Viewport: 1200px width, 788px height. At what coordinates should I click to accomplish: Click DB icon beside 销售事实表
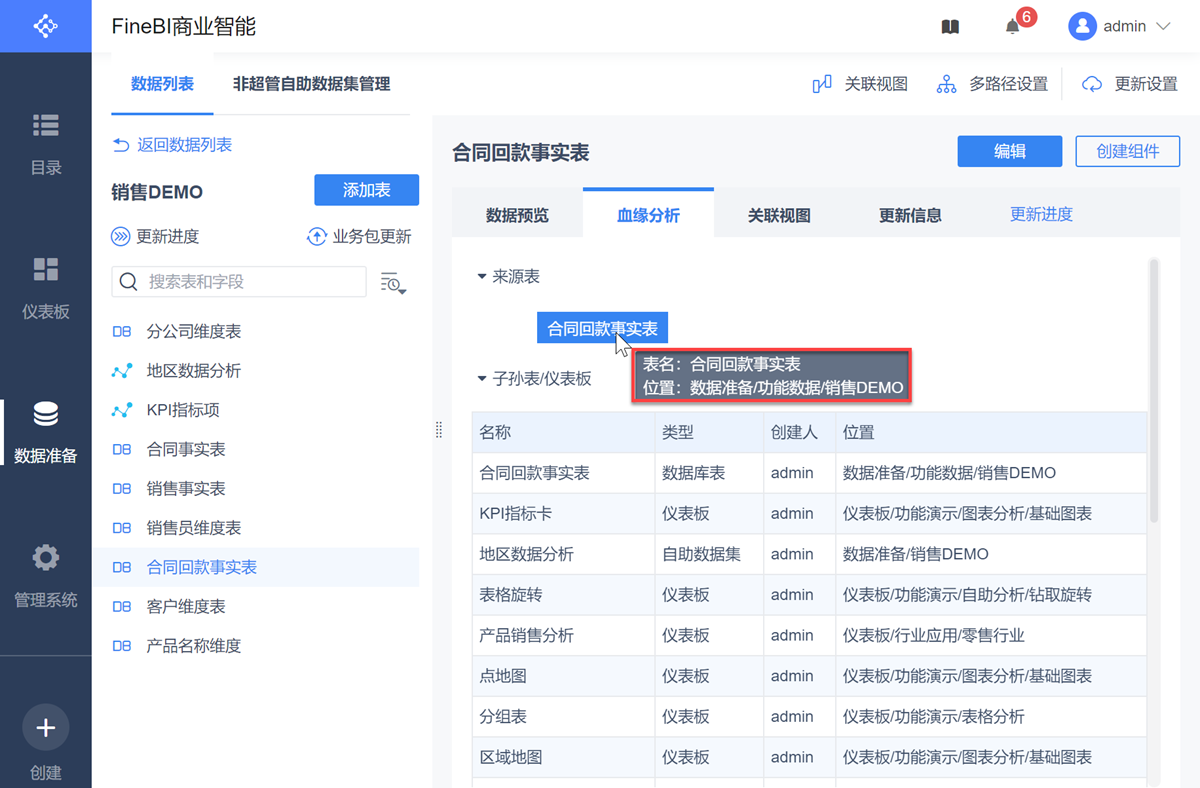[122, 488]
